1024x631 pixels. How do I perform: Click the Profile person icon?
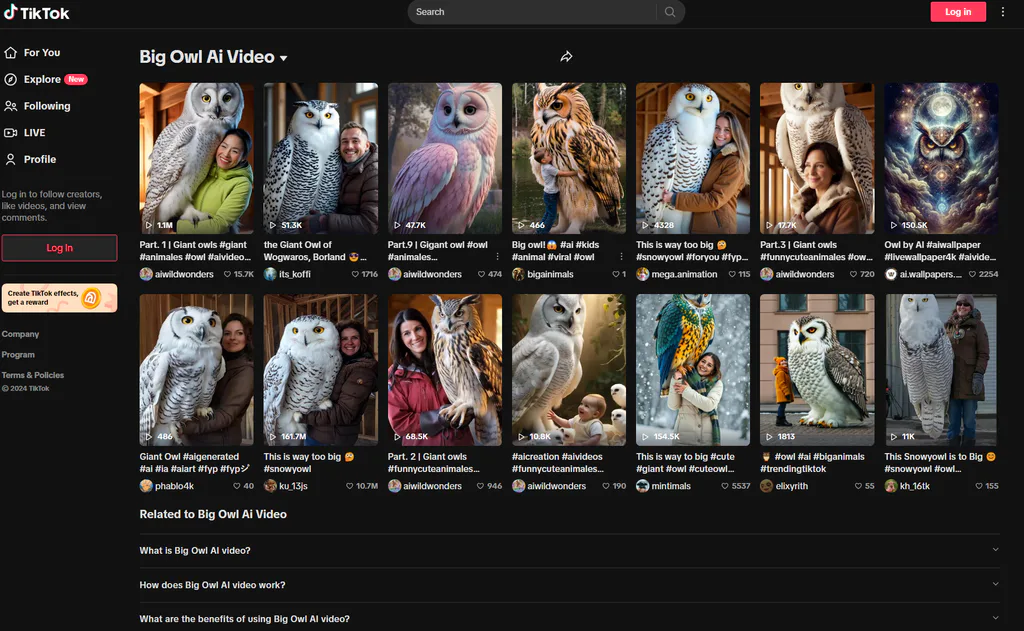pyautogui.click(x=10, y=159)
